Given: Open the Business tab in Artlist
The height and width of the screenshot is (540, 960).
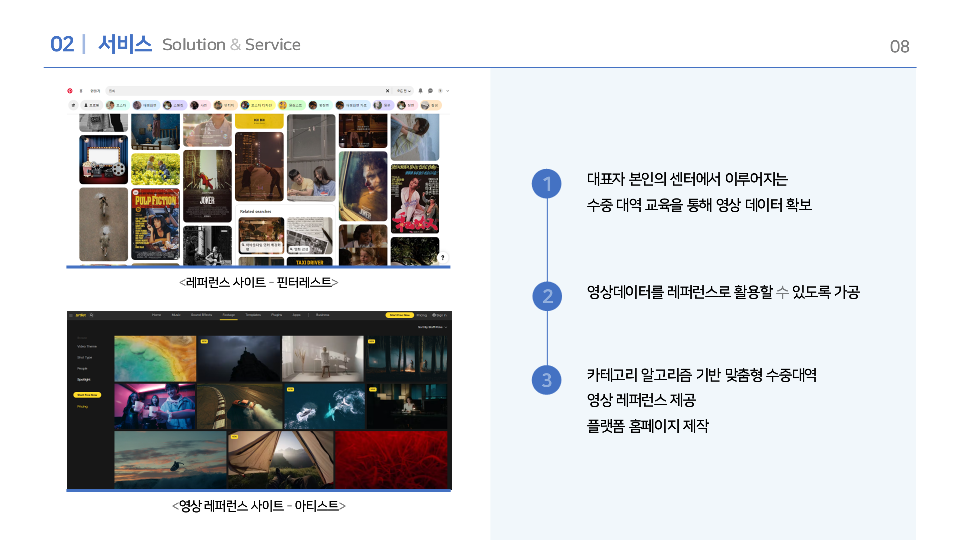Looking at the screenshot, I should 323,315.
